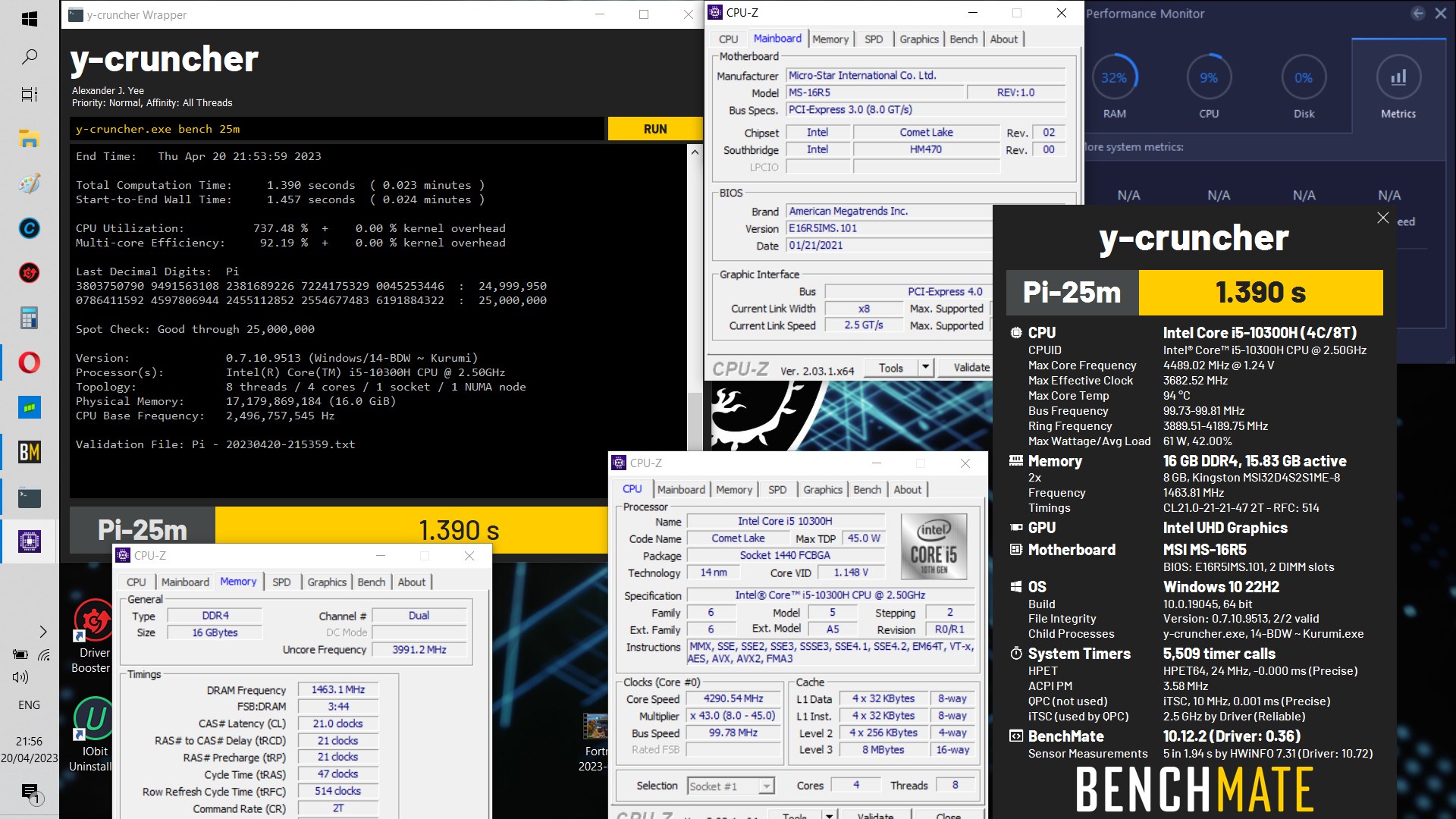
Task: Open the blue C circle taskbar app
Action: (x=30, y=228)
